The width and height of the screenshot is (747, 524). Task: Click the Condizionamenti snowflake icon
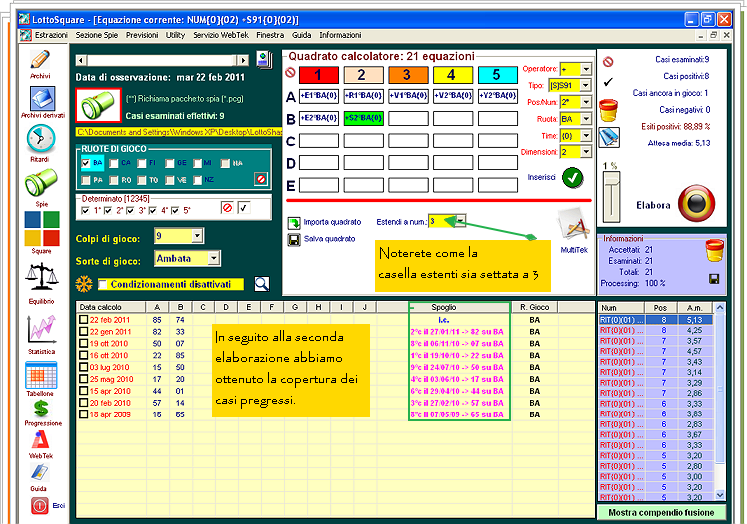84,284
